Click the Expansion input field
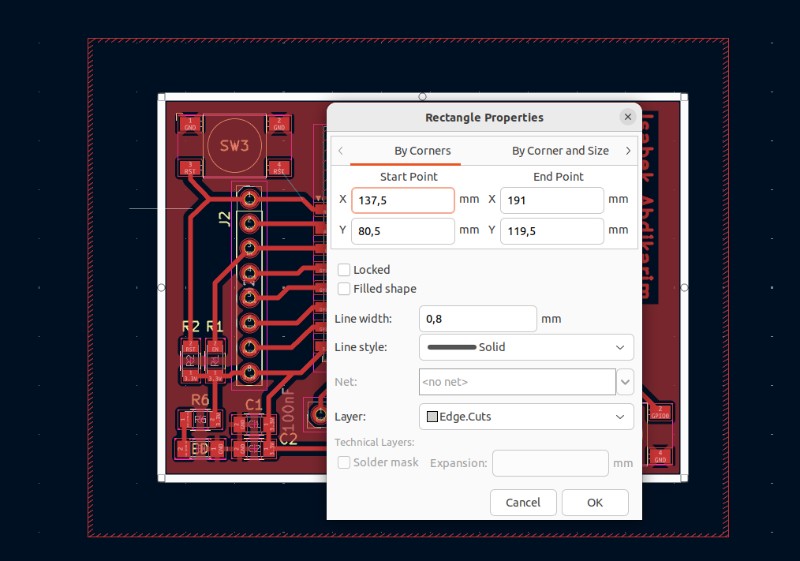The image size is (800, 561). [x=550, y=463]
